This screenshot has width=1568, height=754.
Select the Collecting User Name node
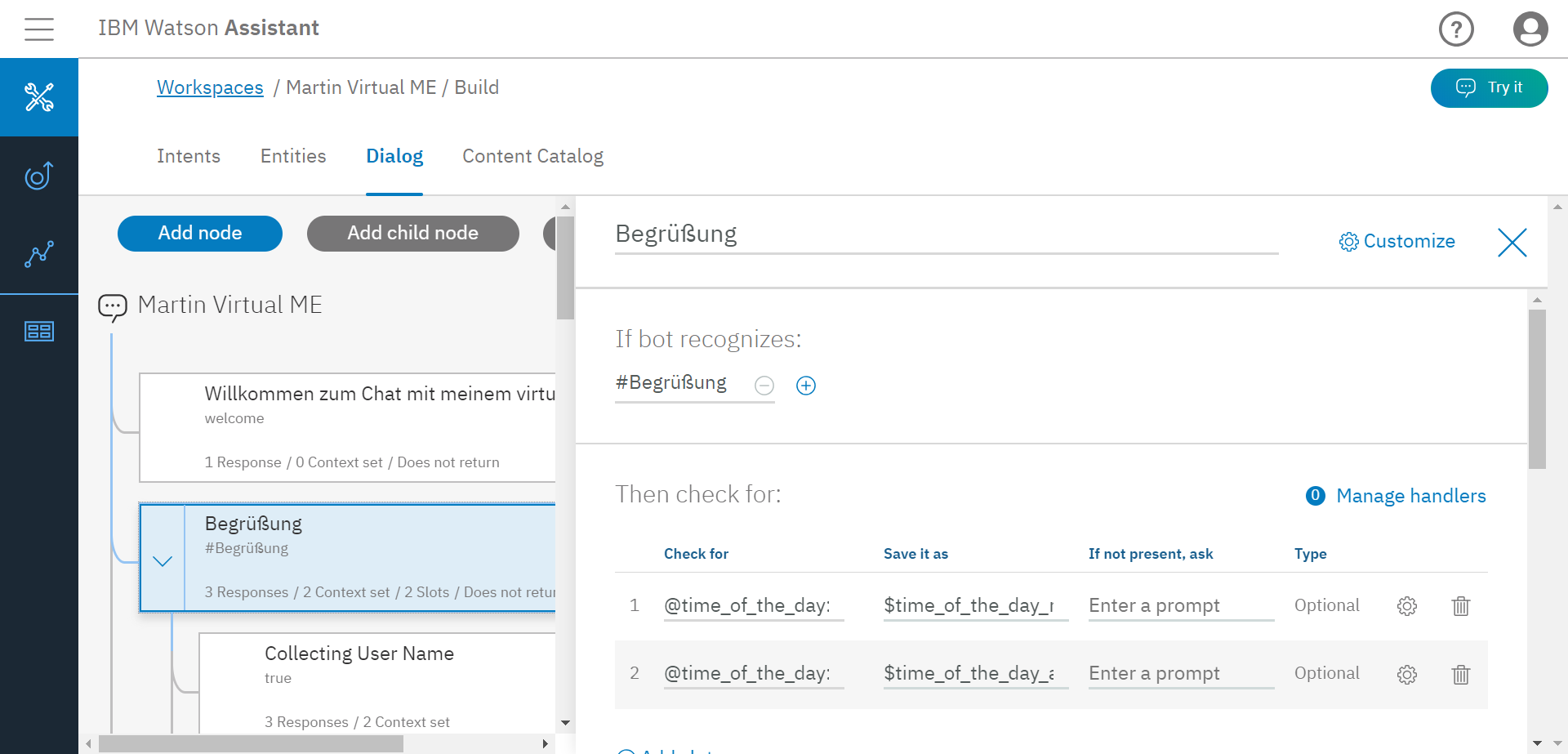377,683
